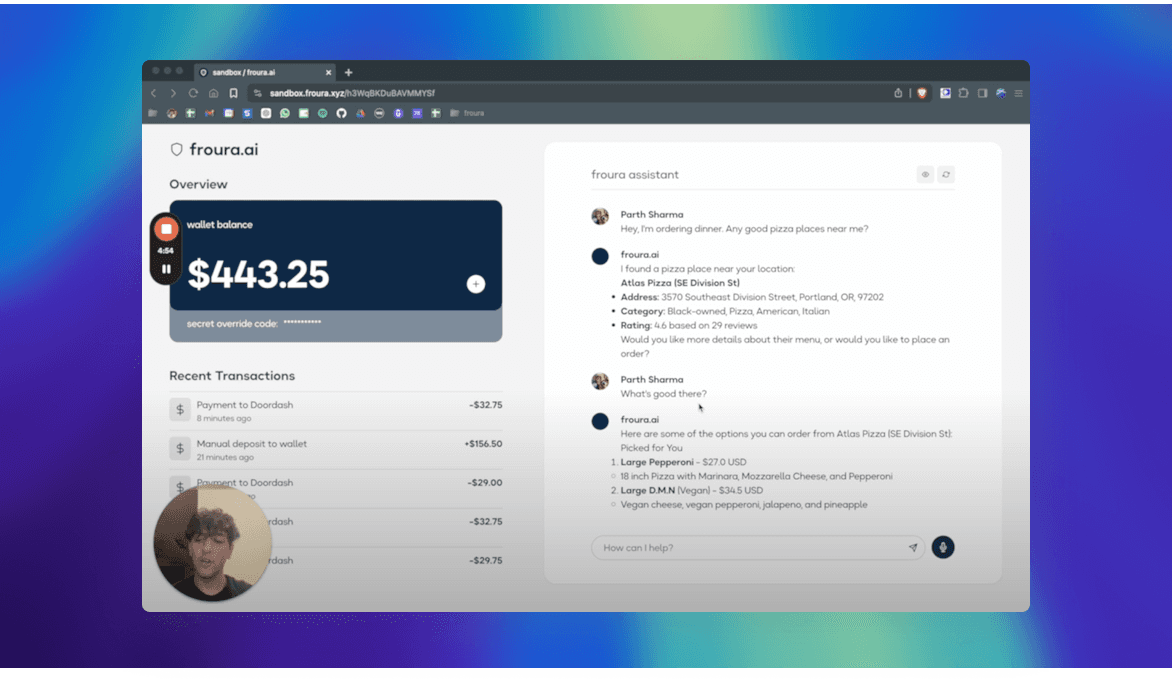Bookmark this page with the bookmark icon
The image size is (1172, 686).
[233, 93]
